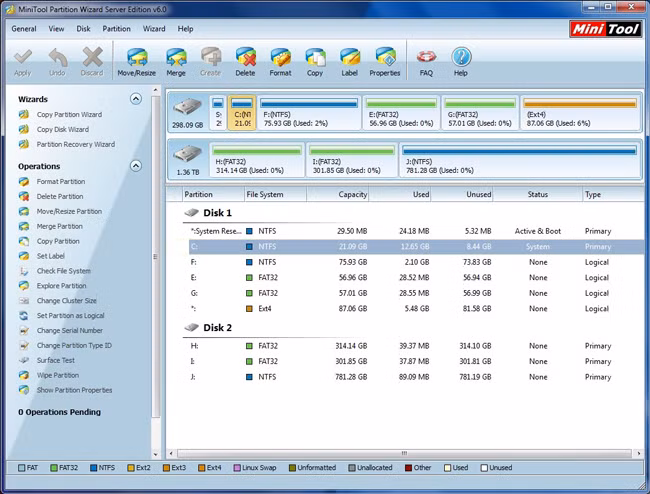Image resolution: width=650 pixels, height=494 pixels.
Task: Click Wipe Partition in Operations list
Action: pyautogui.click(x=58, y=375)
